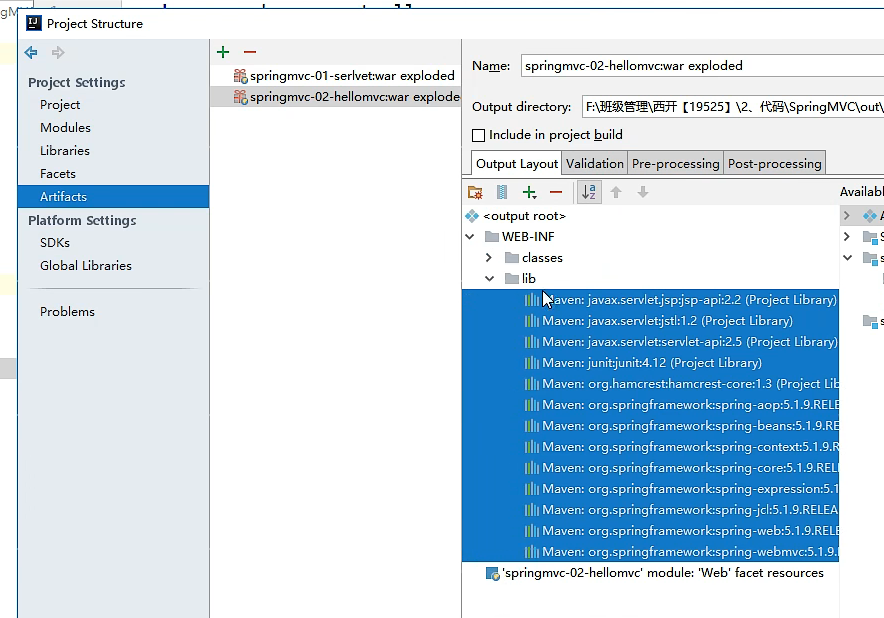Screen dimensions: 884x618
Task: Add a new artifact with green plus
Action: tap(223, 52)
